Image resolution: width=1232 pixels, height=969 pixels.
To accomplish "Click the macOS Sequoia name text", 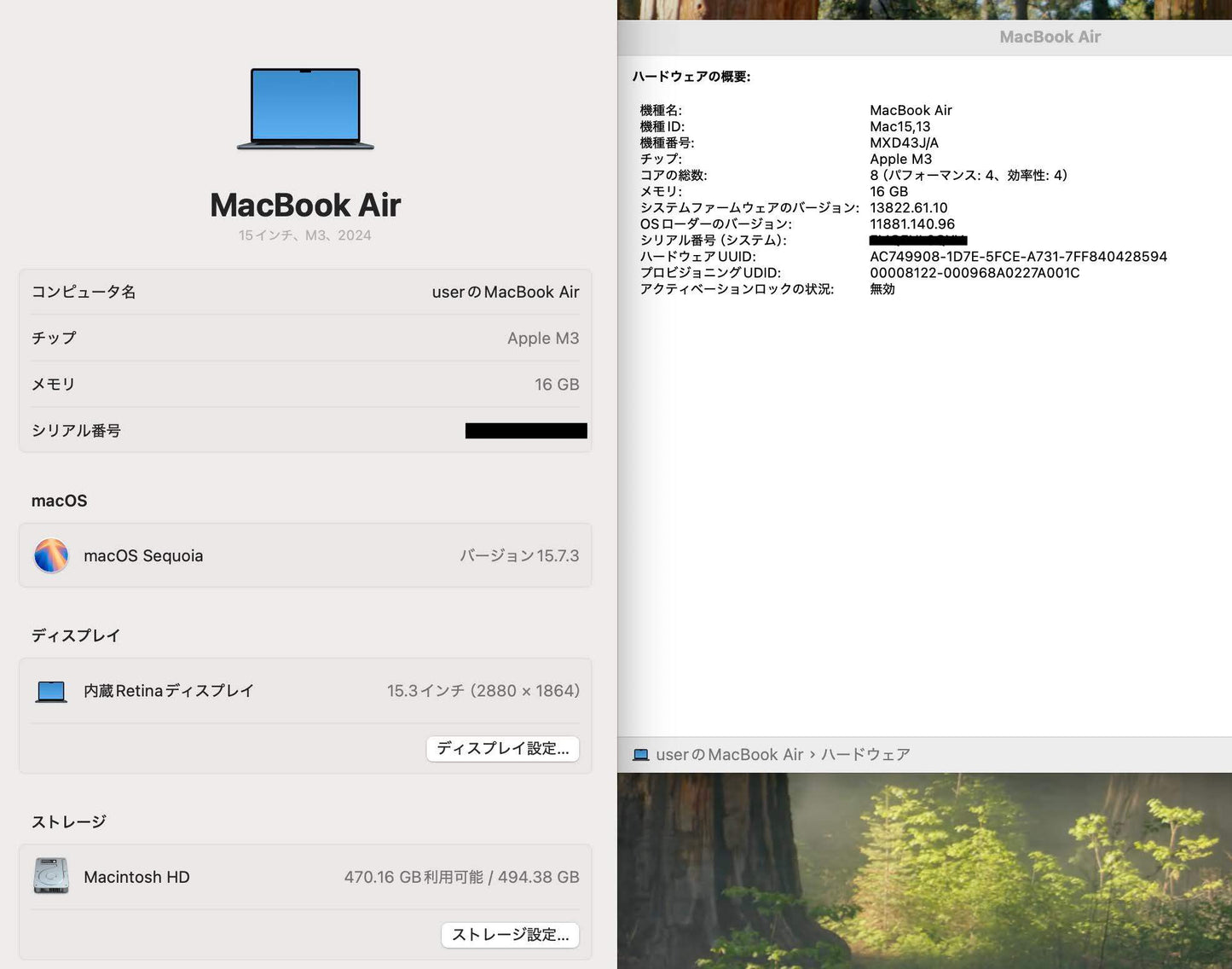I will click(x=143, y=556).
